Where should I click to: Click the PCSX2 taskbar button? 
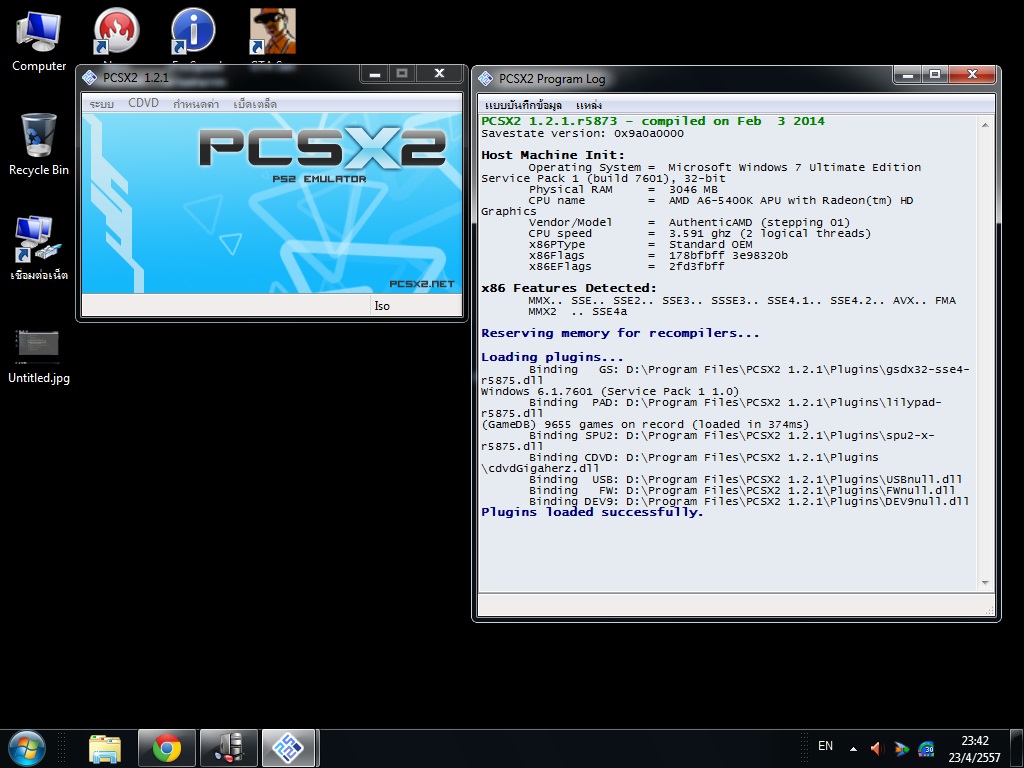289,748
